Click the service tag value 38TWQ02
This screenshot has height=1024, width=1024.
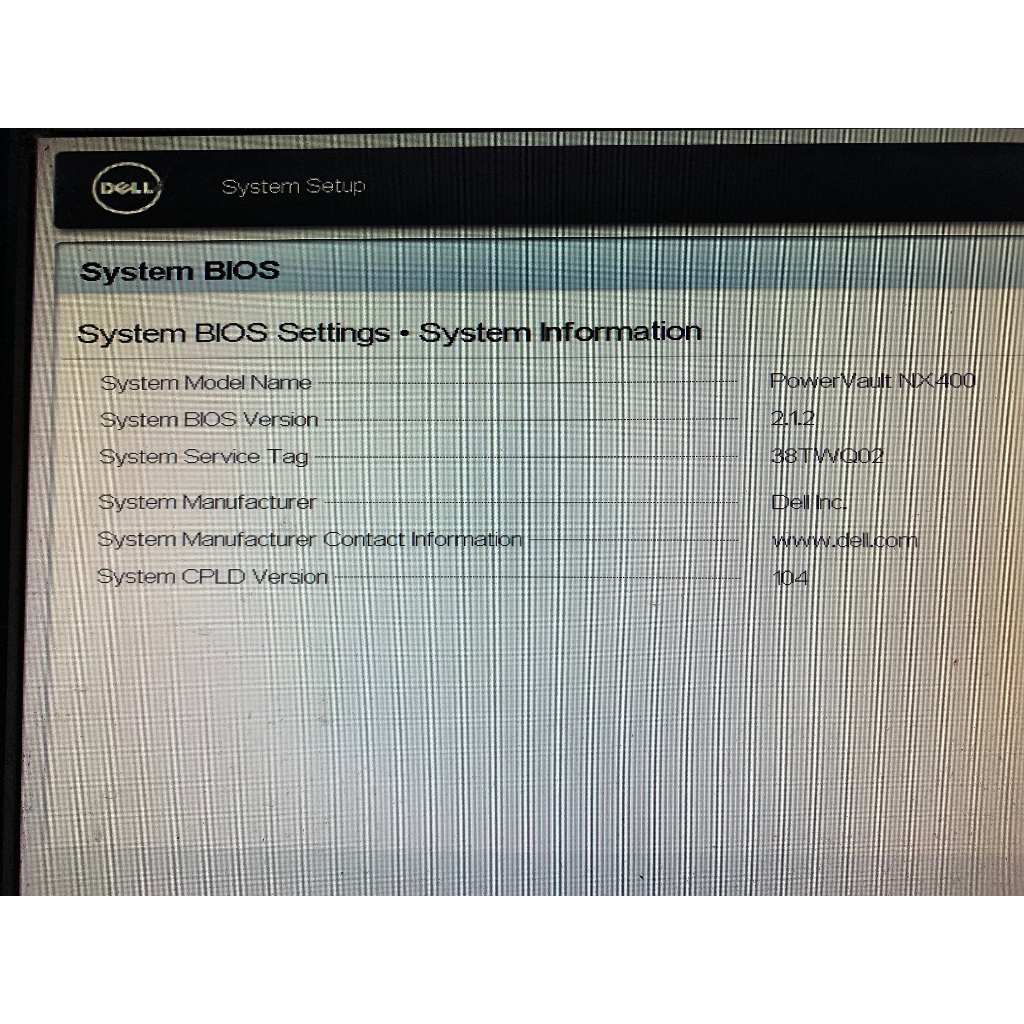[827, 455]
